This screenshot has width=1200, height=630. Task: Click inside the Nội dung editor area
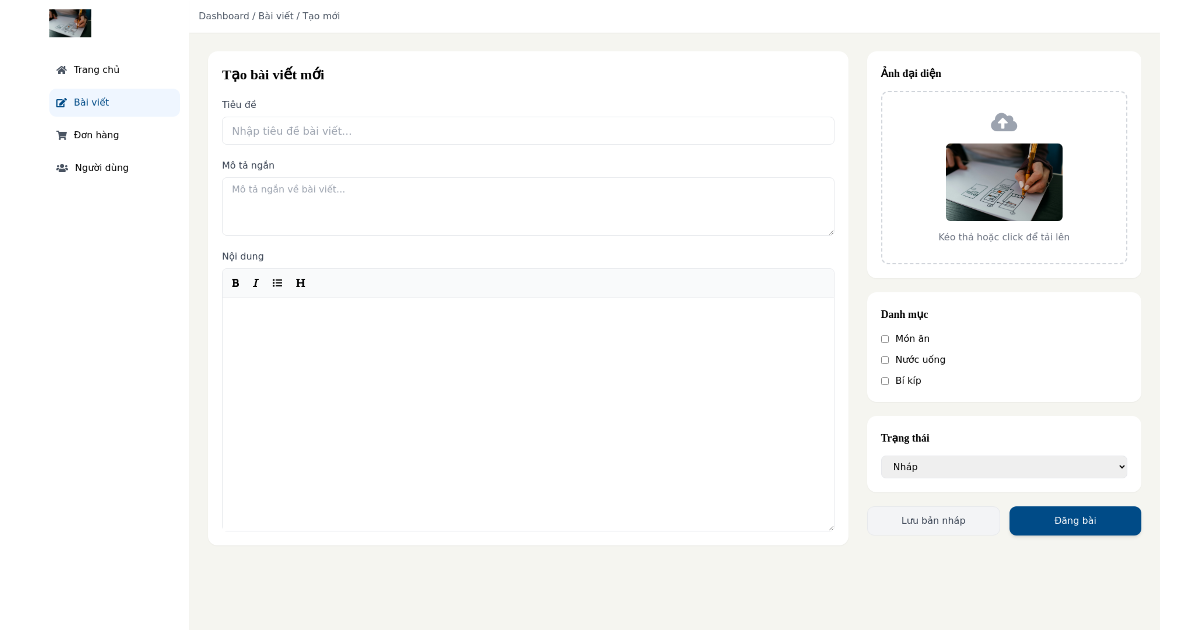[x=528, y=414]
